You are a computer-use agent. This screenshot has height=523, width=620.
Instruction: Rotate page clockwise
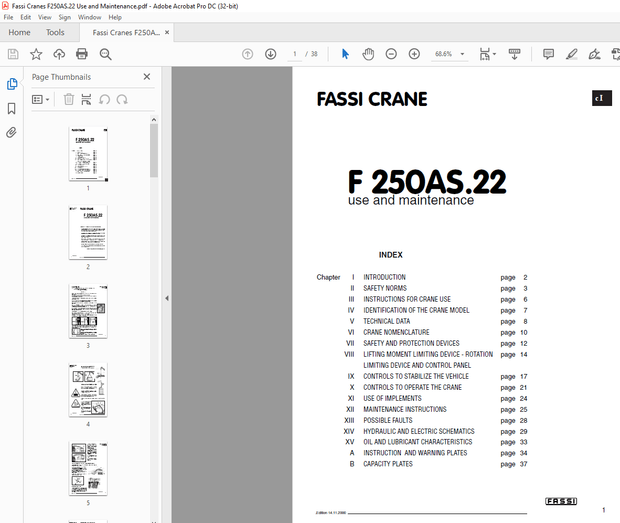tap(122, 99)
